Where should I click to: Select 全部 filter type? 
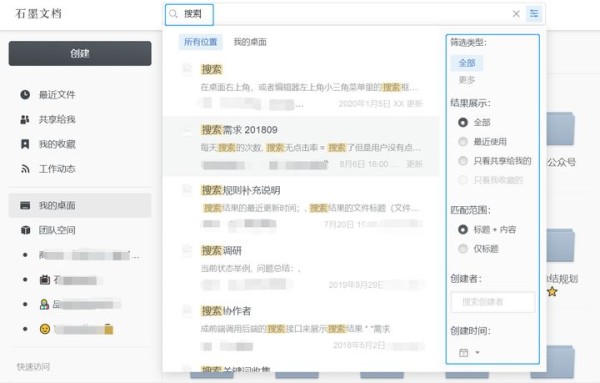click(x=467, y=63)
